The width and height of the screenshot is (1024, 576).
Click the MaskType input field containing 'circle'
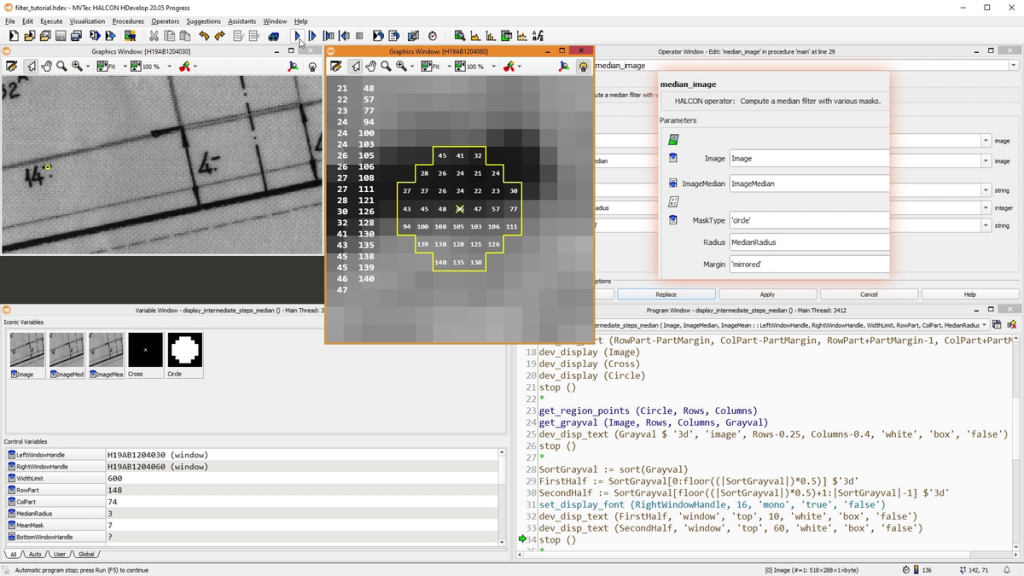click(808, 220)
